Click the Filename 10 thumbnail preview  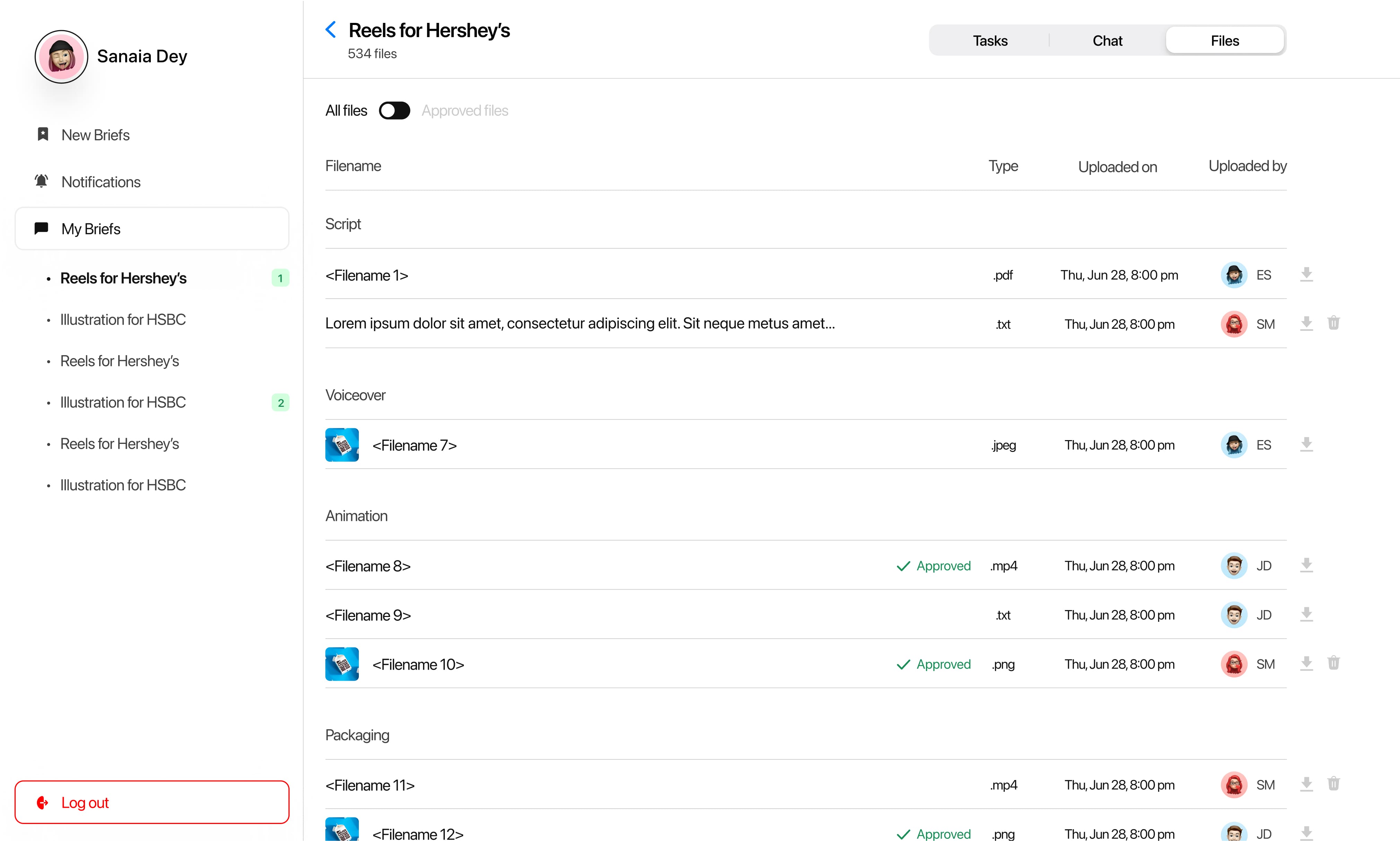(x=342, y=664)
